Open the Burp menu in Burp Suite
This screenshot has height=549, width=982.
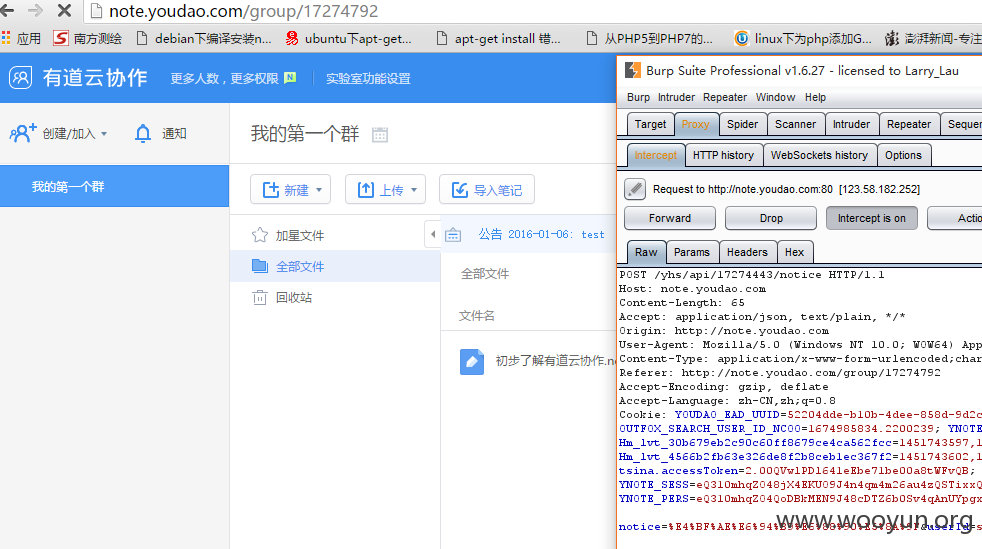point(638,97)
